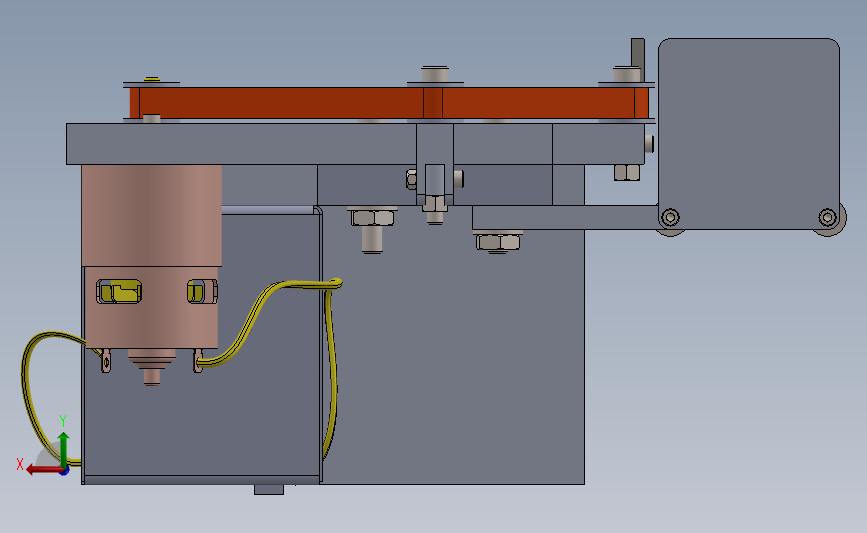This screenshot has width=867, height=533.
Task: Pick the center pulley shaft above belt
Action: click(x=435, y=74)
